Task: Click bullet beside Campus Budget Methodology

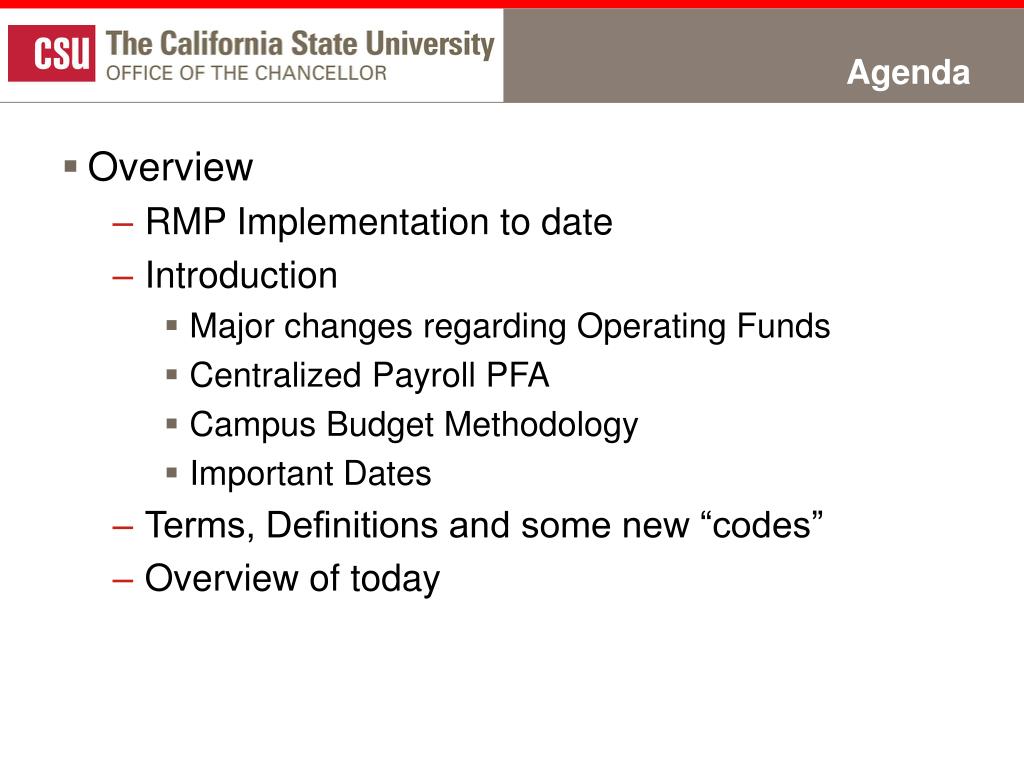Action: point(172,424)
